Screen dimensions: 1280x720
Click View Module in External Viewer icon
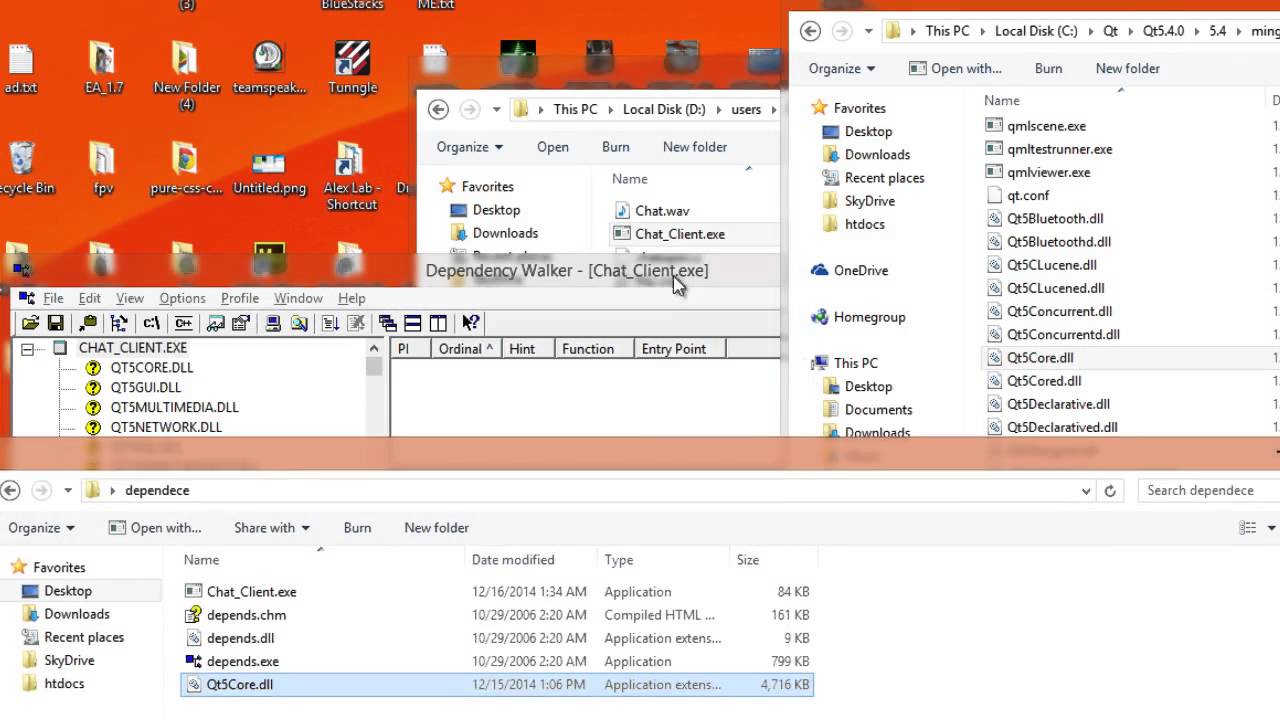tap(215, 323)
